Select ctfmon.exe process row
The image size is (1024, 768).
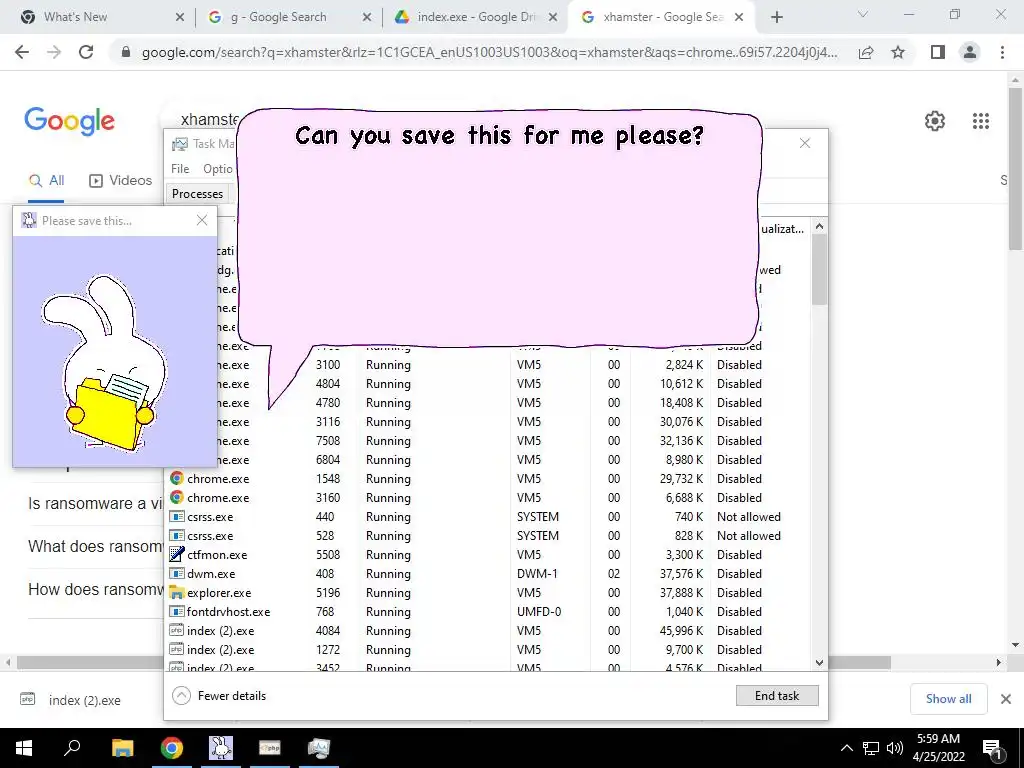(487, 555)
